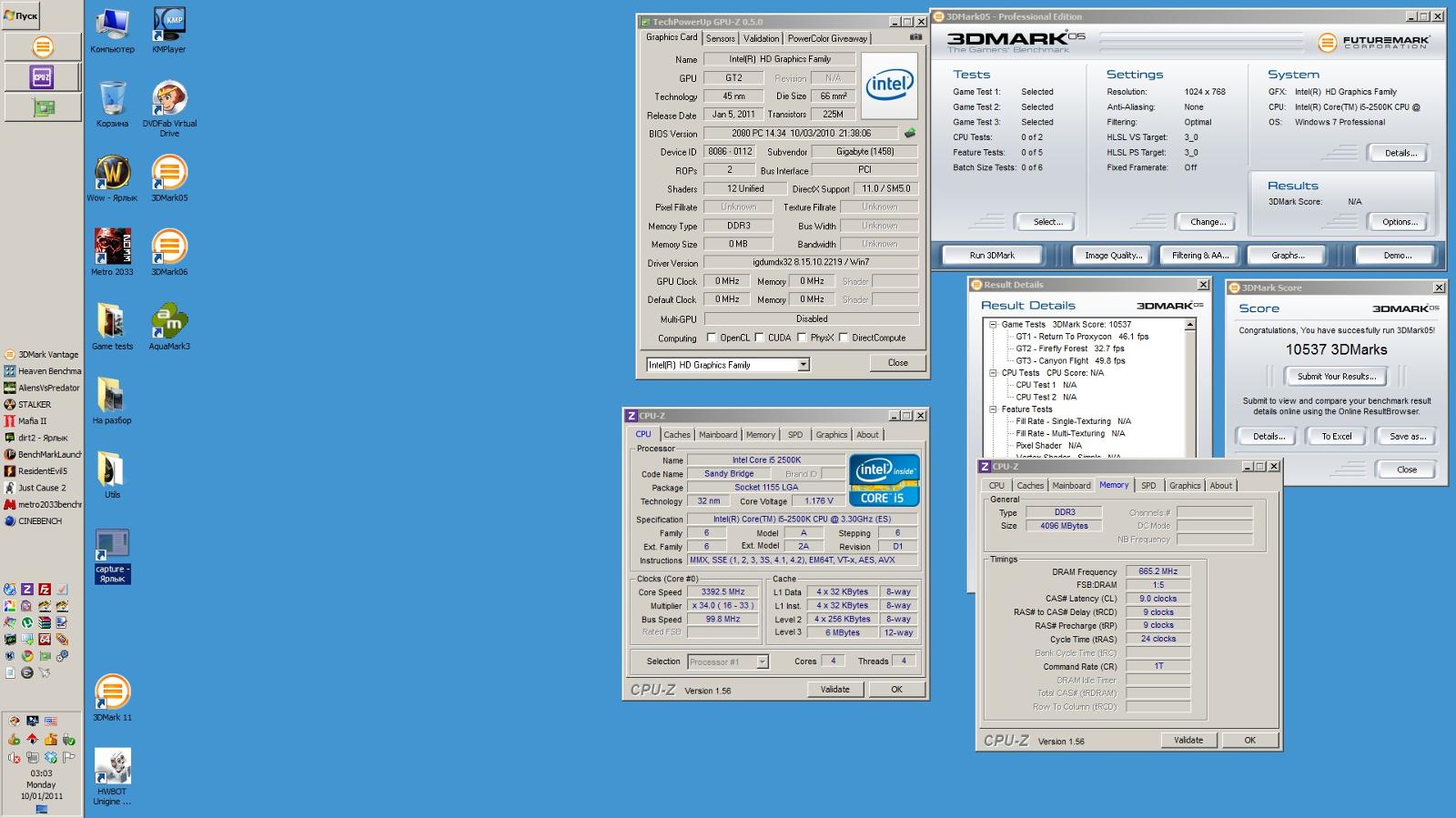1456x818 pixels.
Task: Launch the capture shortcut icon
Action: coord(112,556)
